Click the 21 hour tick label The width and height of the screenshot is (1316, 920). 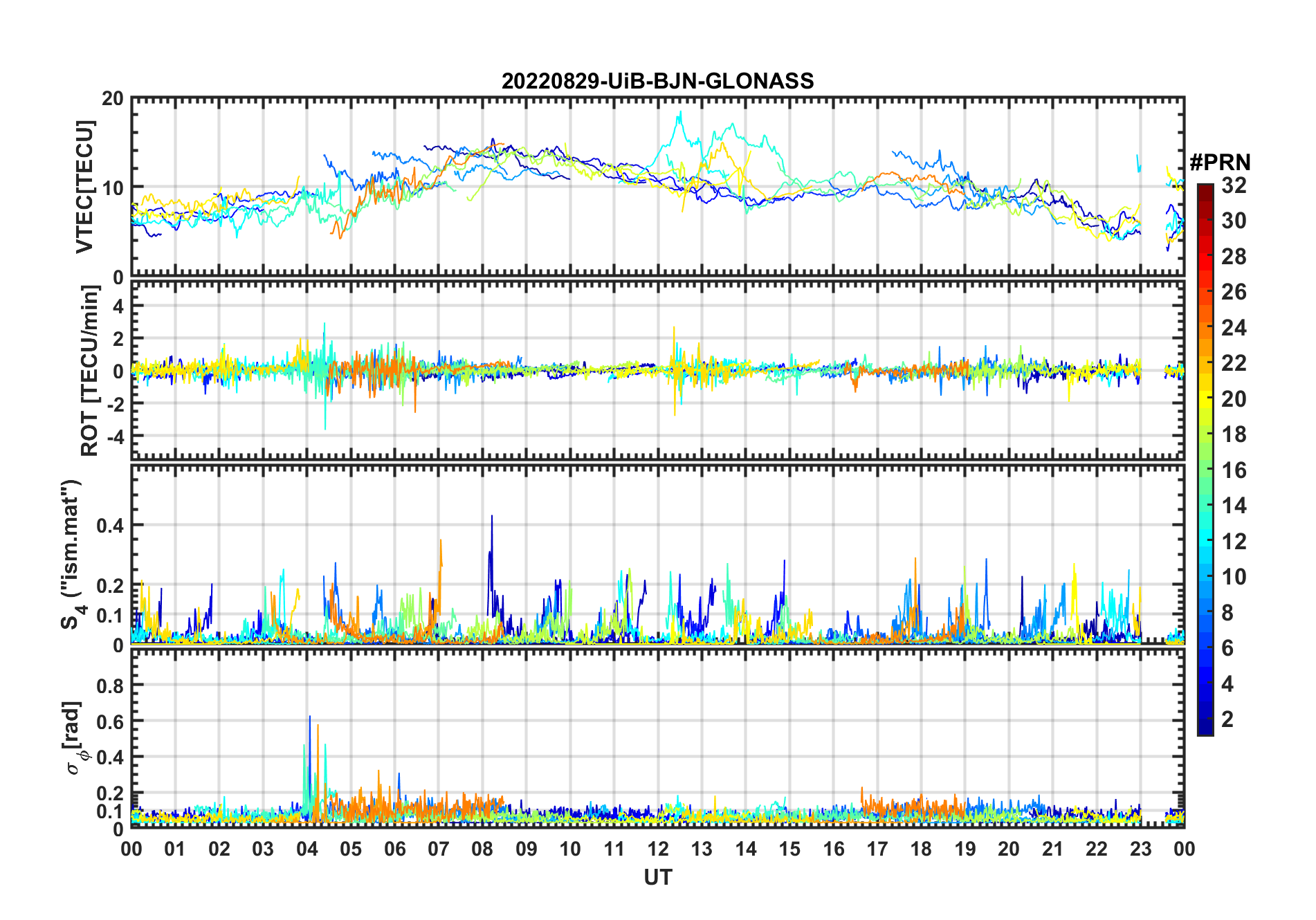tap(1052, 849)
